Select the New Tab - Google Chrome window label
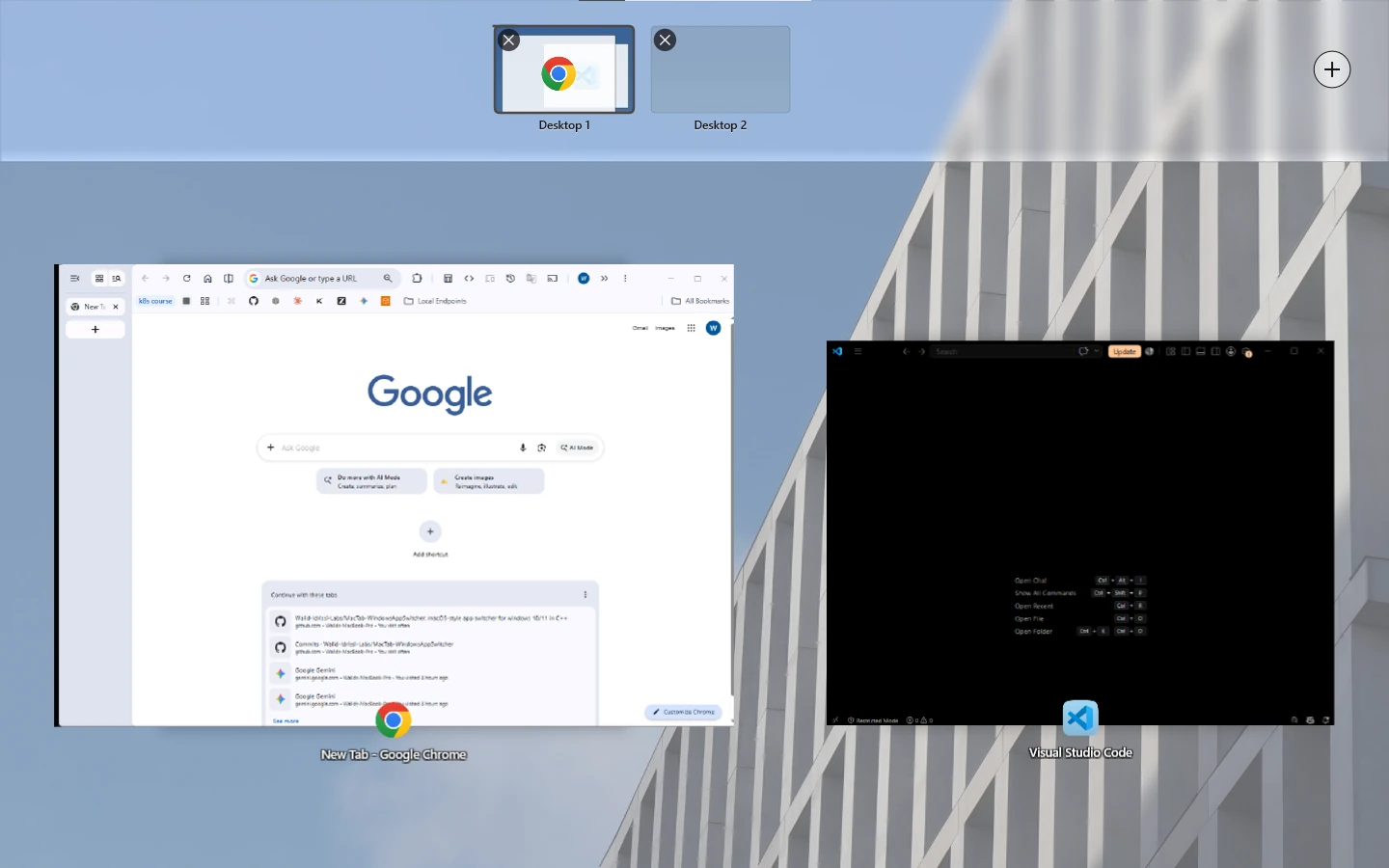Screen dimensions: 1389x868 [x=394, y=754]
